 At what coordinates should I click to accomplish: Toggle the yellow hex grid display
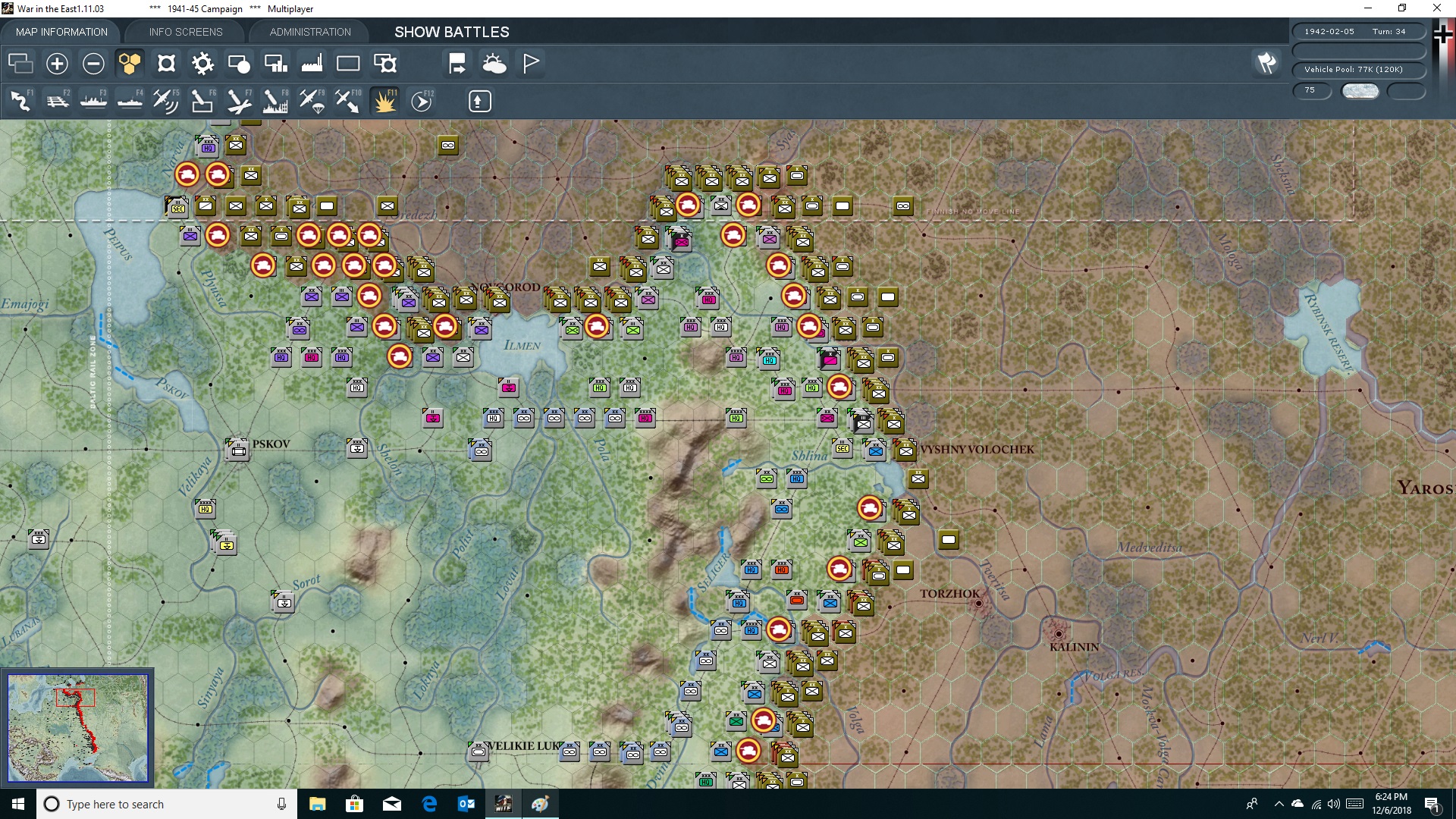pos(130,63)
